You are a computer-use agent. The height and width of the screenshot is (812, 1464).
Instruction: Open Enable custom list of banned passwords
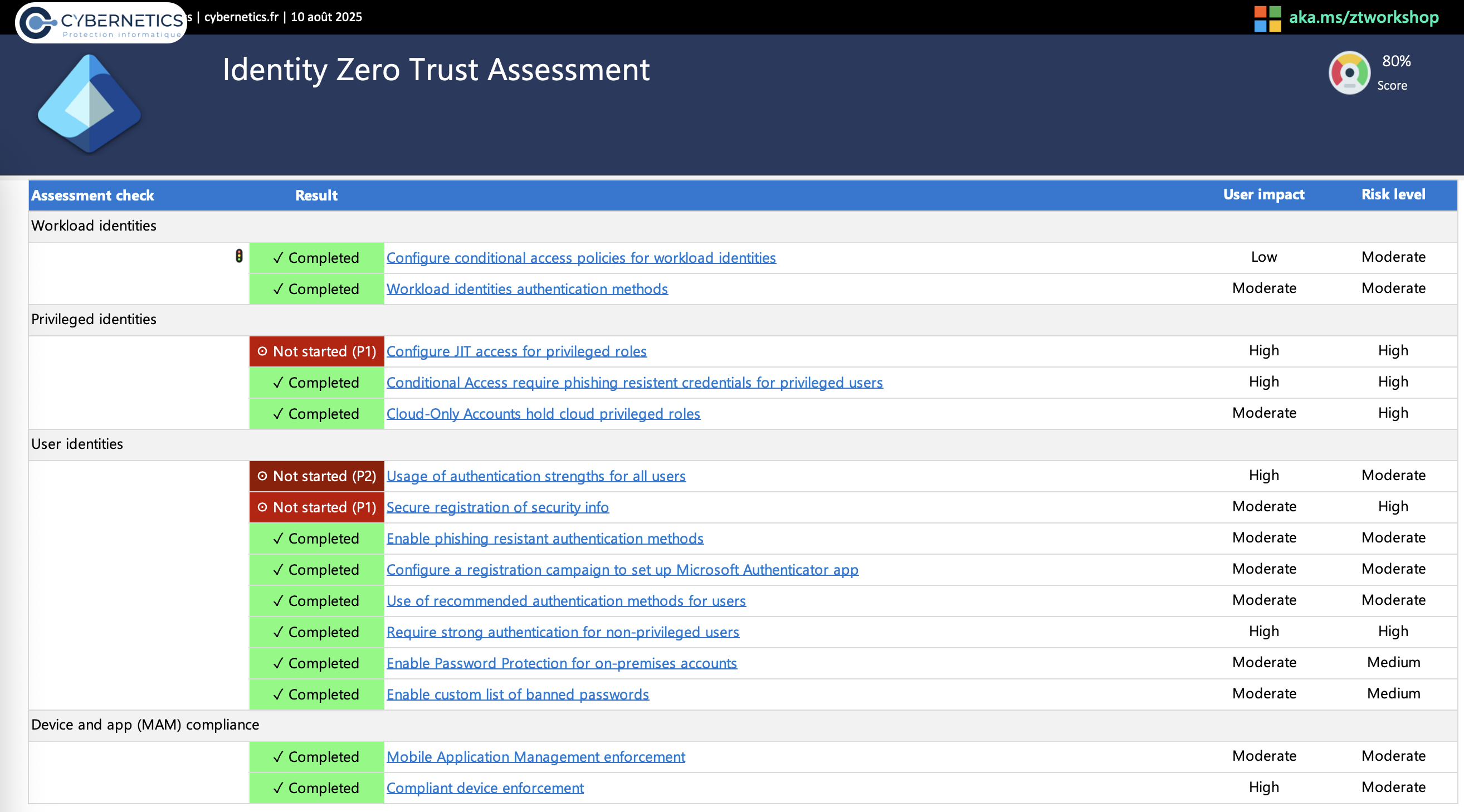(517, 694)
